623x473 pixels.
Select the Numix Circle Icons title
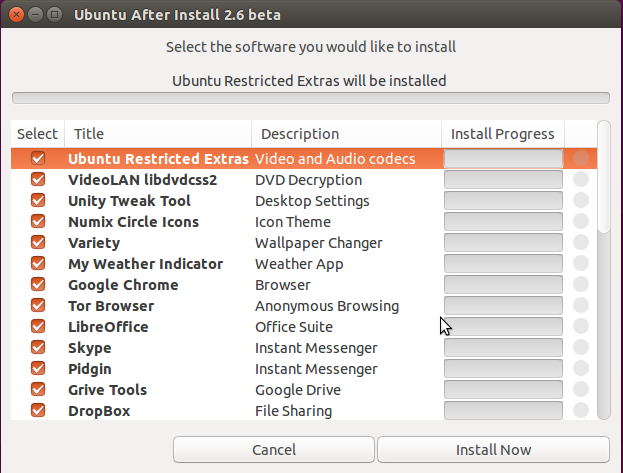point(134,222)
